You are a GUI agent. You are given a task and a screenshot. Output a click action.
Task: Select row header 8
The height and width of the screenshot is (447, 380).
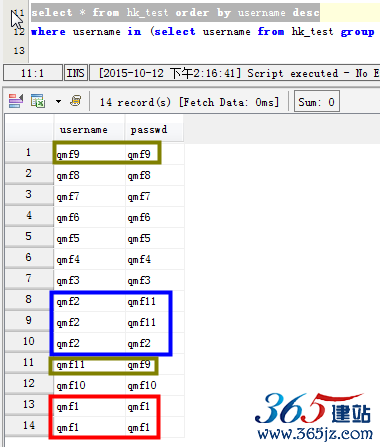(x=29, y=300)
